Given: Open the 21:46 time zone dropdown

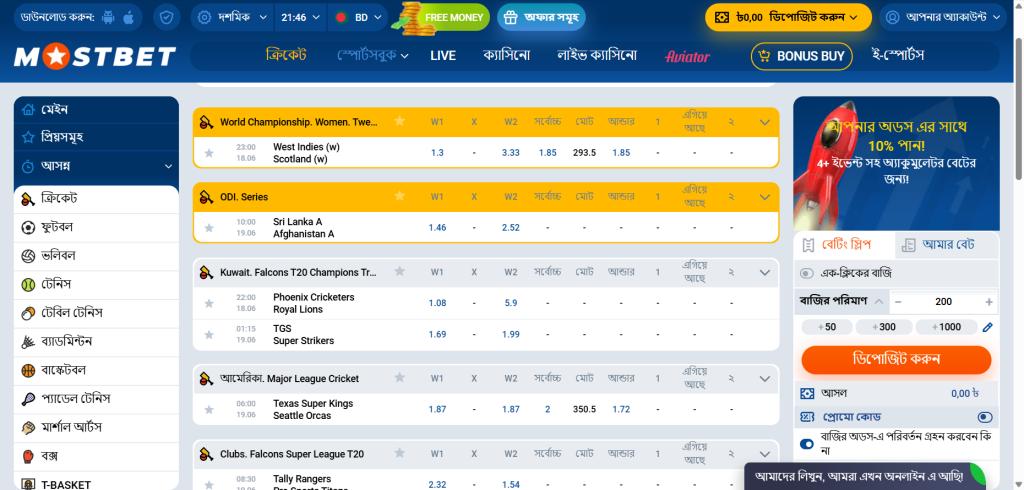Looking at the screenshot, I should tap(301, 18).
